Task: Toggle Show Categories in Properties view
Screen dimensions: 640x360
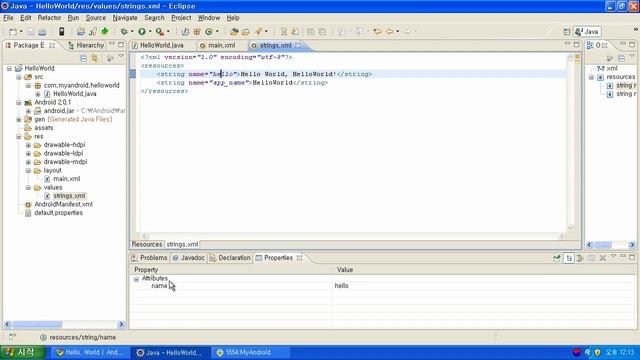Action: (x=569, y=258)
